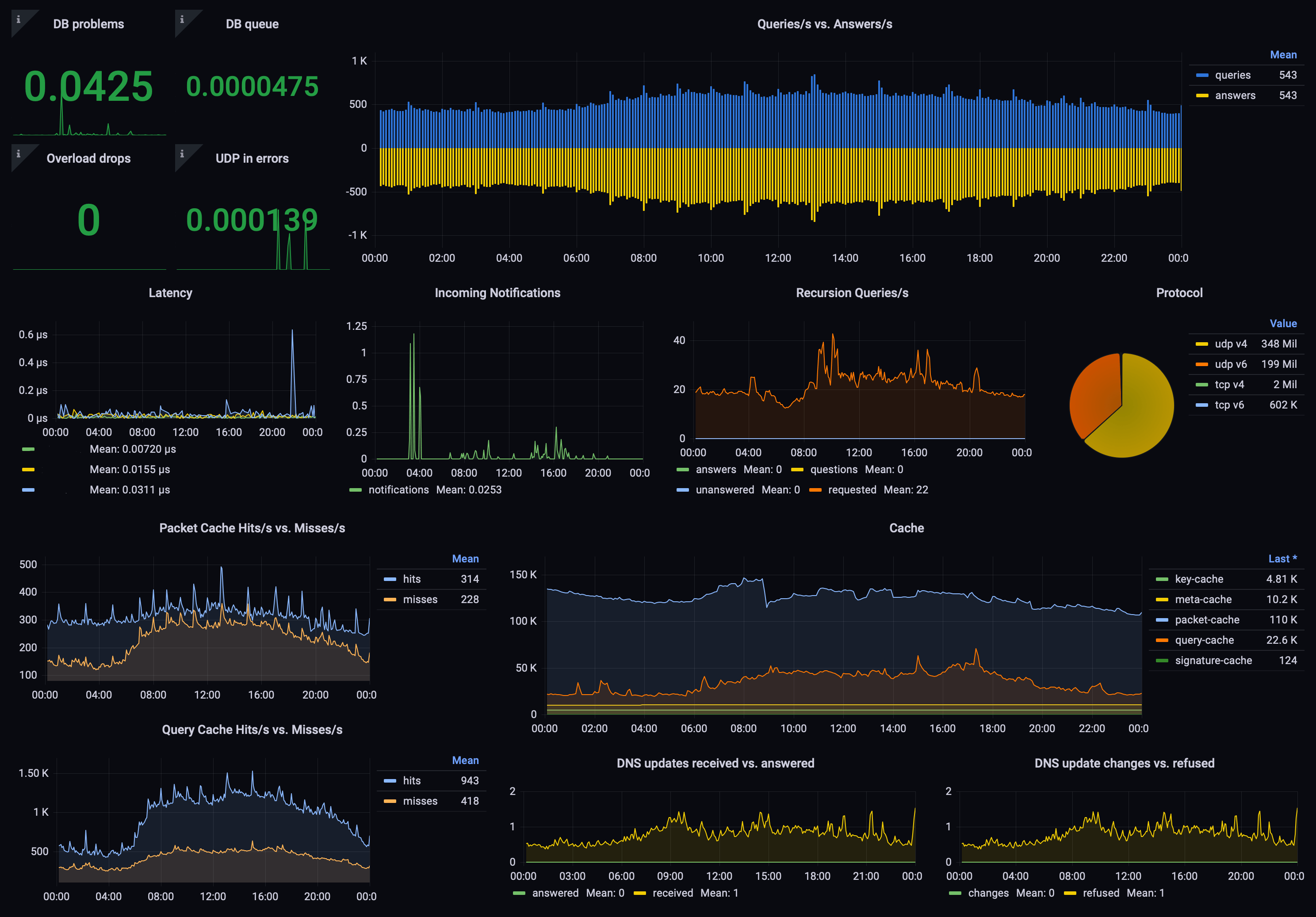Click the Recursion Queries/s panel title

pyautogui.click(x=852, y=293)
